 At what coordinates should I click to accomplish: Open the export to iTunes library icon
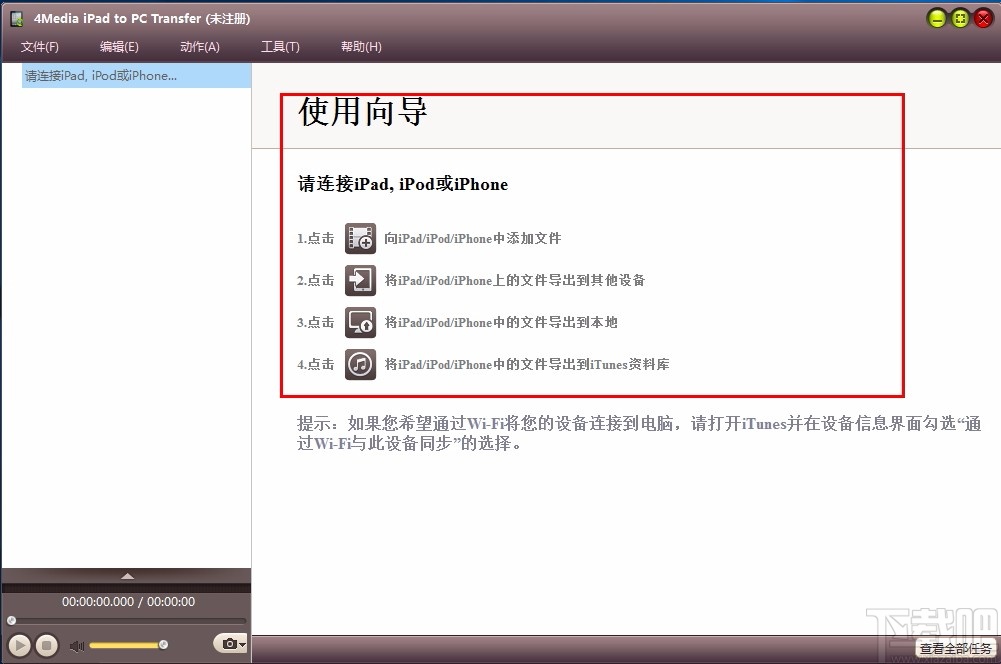click(x=360, y=364)
